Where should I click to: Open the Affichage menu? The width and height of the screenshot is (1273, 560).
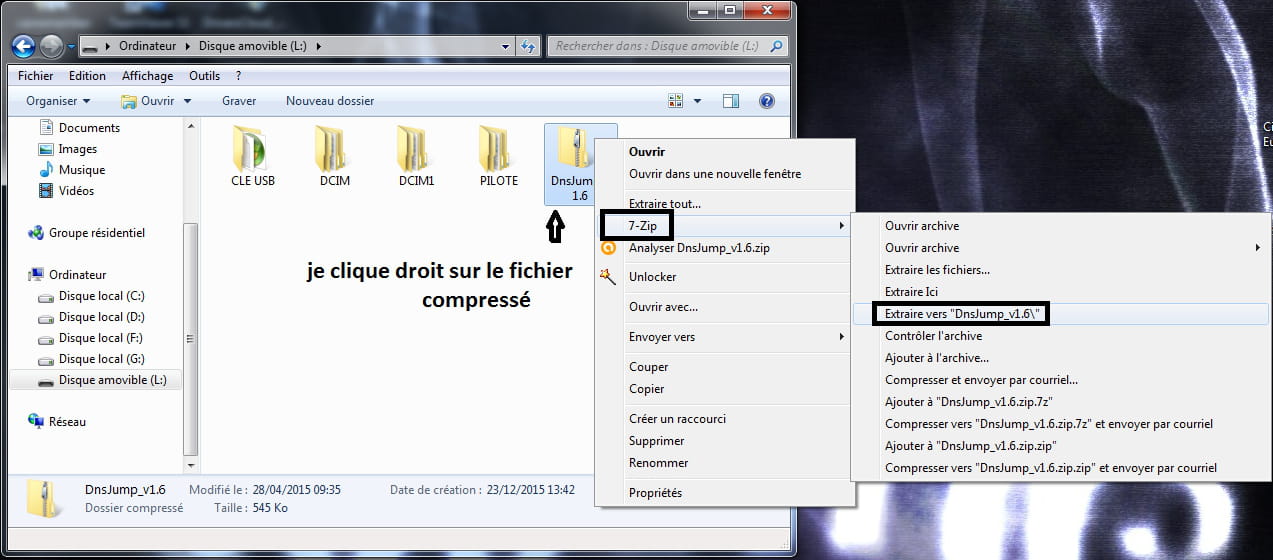[x=147, y=76]
